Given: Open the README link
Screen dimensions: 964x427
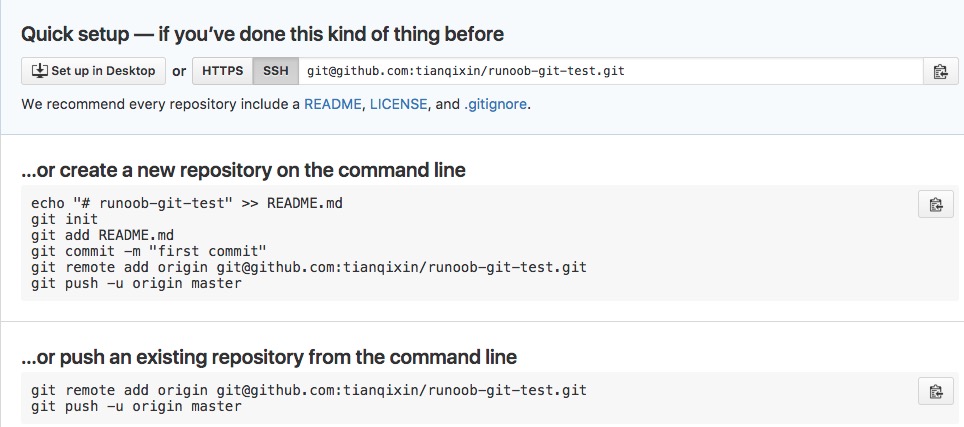Looking at the screenshot, I should pos(333,104).
